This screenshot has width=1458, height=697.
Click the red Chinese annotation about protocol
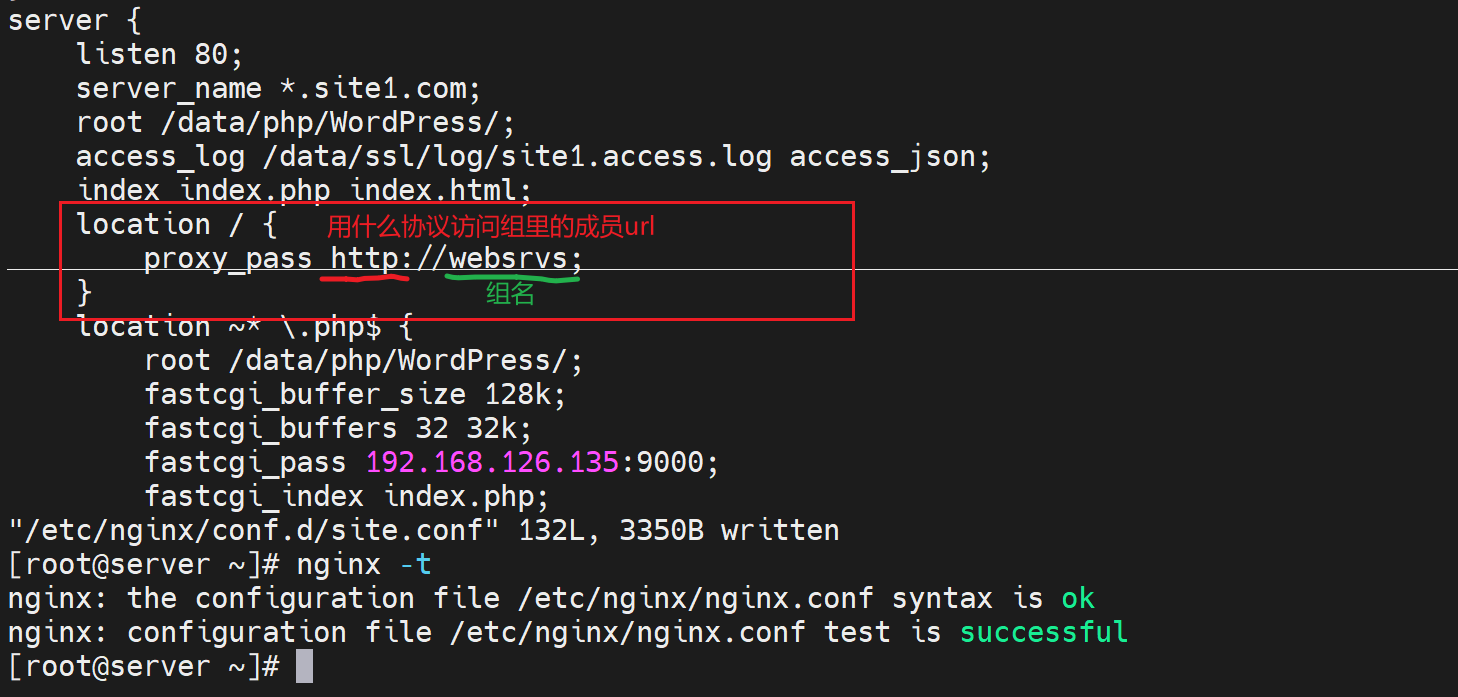click(490, 227)
